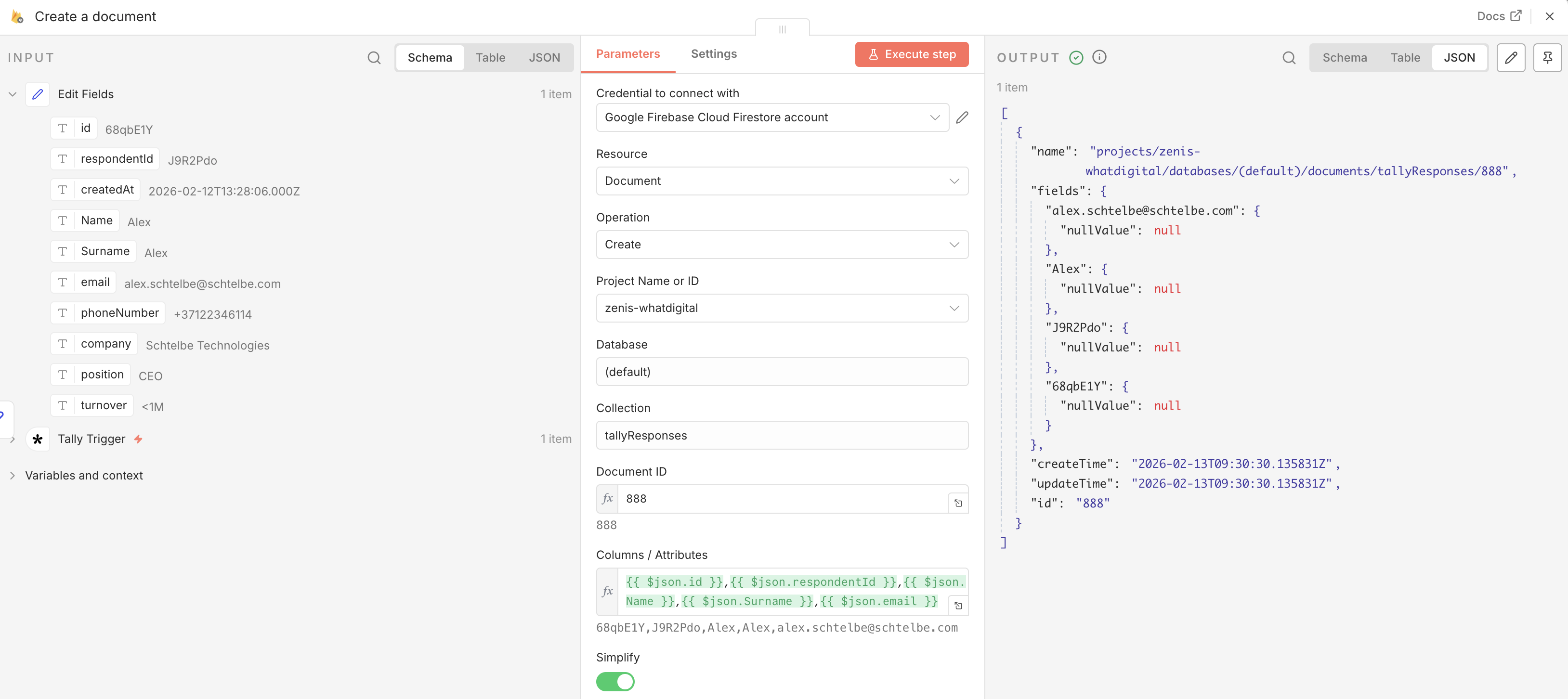Switch input view to Table
Viewport: 1568px width, 699px height.
(x=490, y=58)
